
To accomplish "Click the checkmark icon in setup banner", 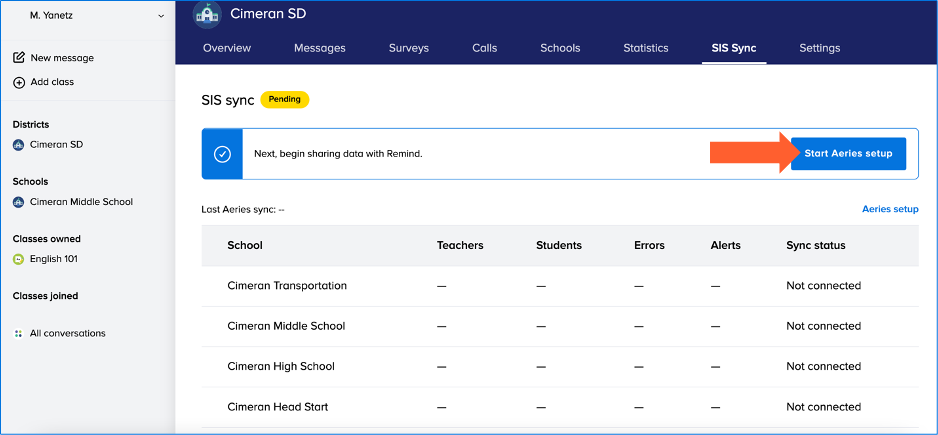I will tap(222, 154).
